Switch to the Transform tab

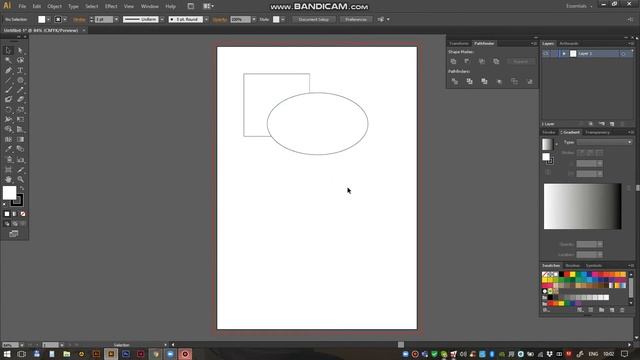(x=459, y=43)
